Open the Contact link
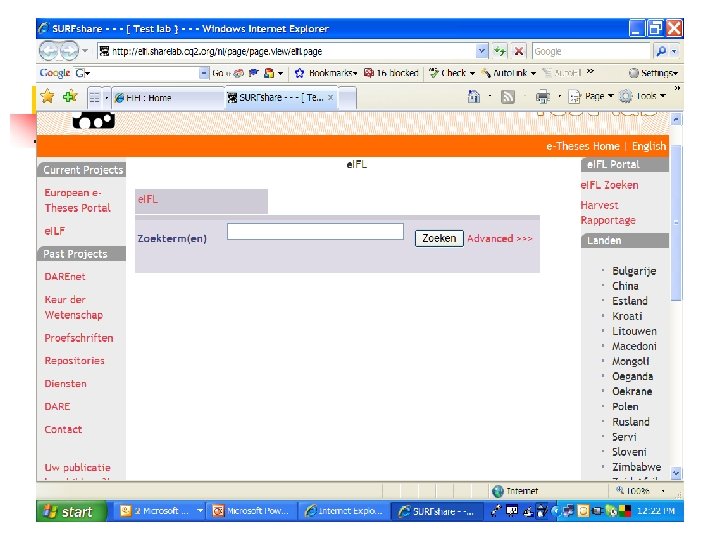Viewport: 720px width, 540px height. (63, 429)
